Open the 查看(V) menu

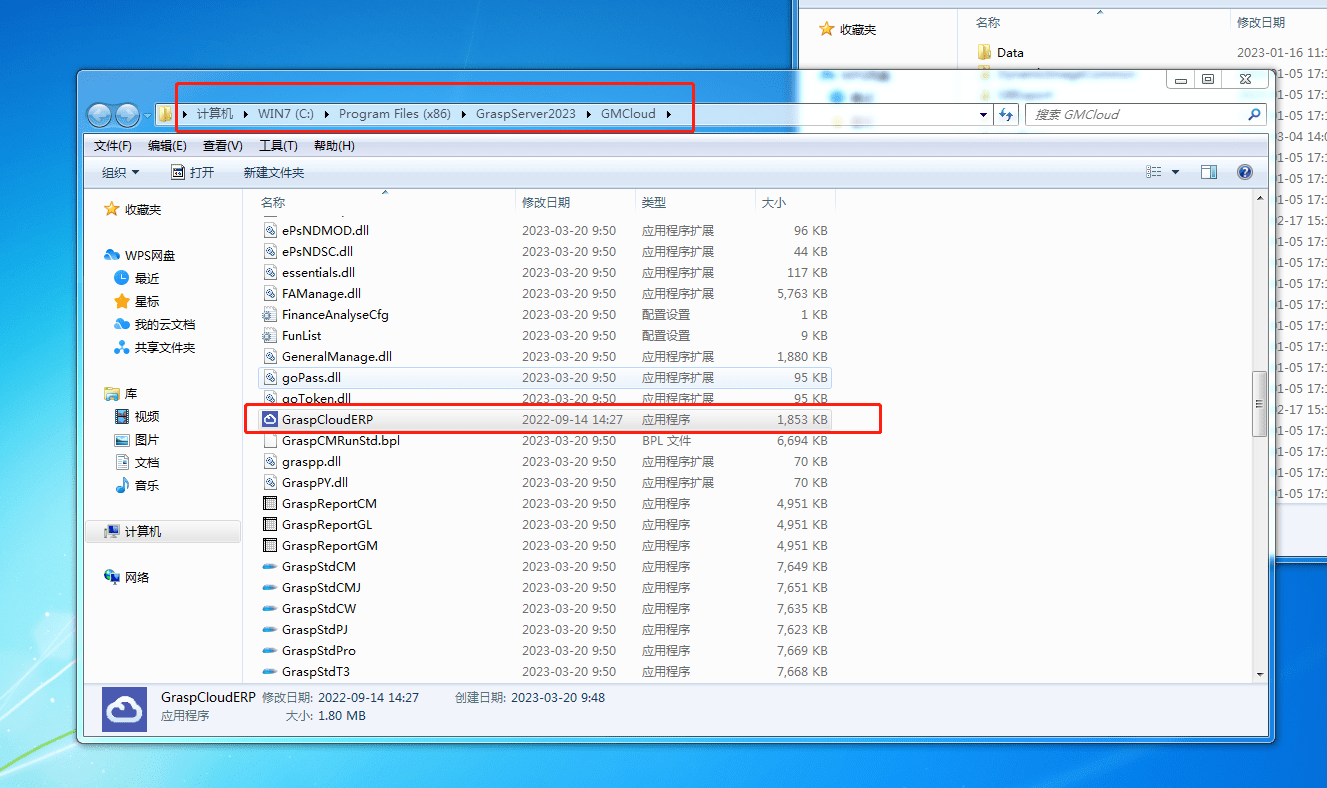tap(222, 146)
